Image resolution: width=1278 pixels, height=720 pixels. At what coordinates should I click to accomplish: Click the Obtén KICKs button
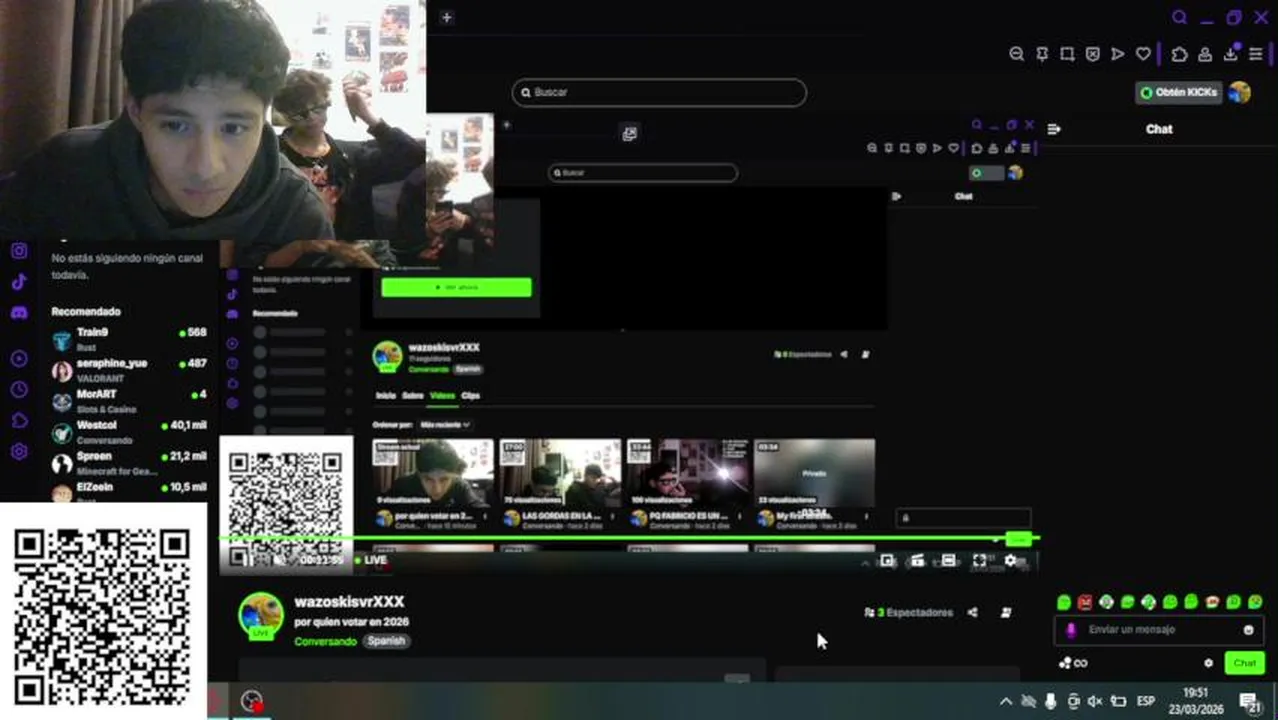click(x=1179, y=92)
